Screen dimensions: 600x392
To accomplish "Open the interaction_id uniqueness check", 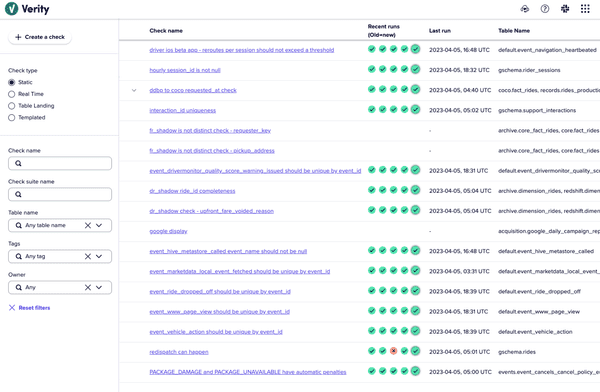I will (x=183, y=110).
